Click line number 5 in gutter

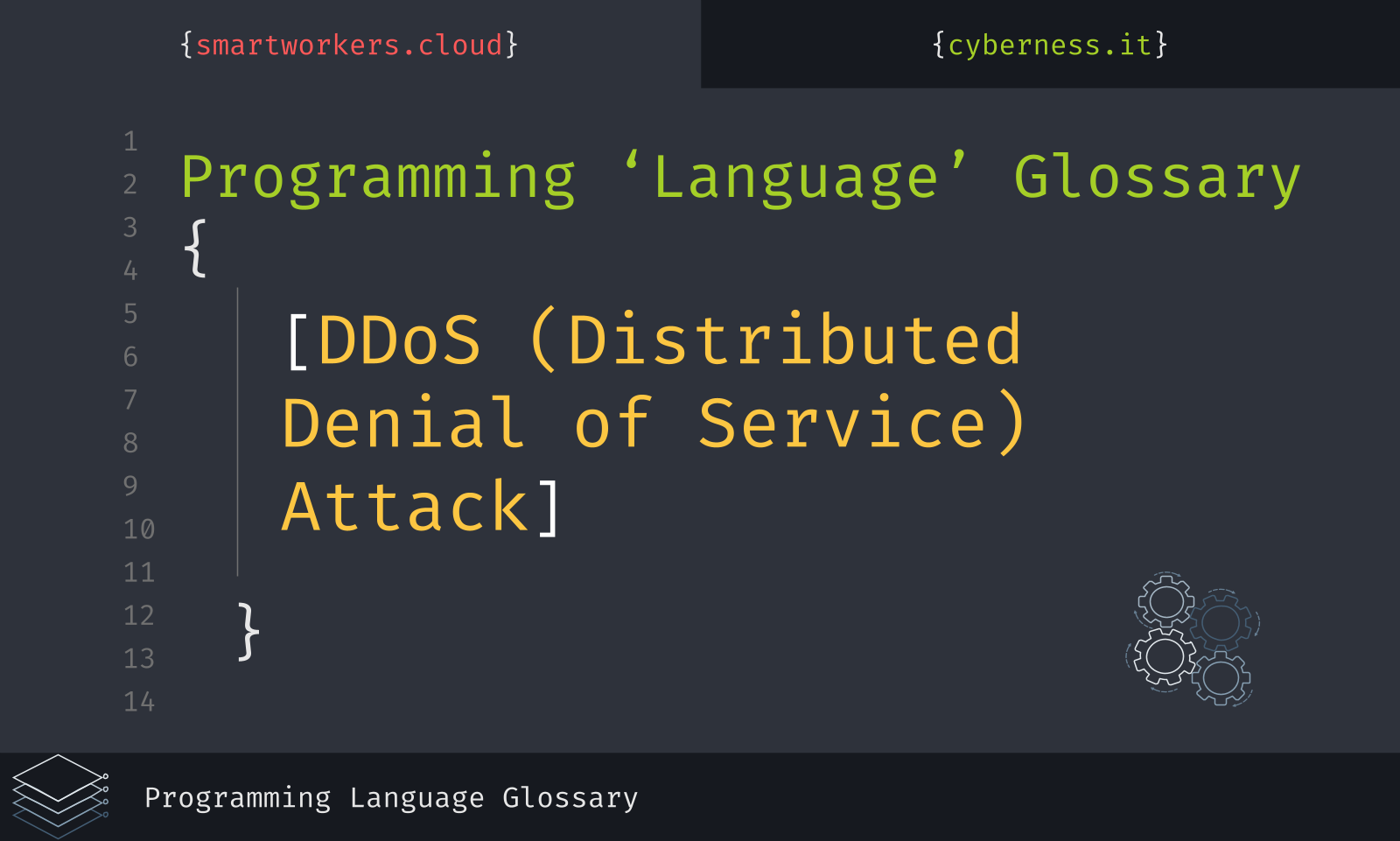pyautogui.click(x=130, y=313)
